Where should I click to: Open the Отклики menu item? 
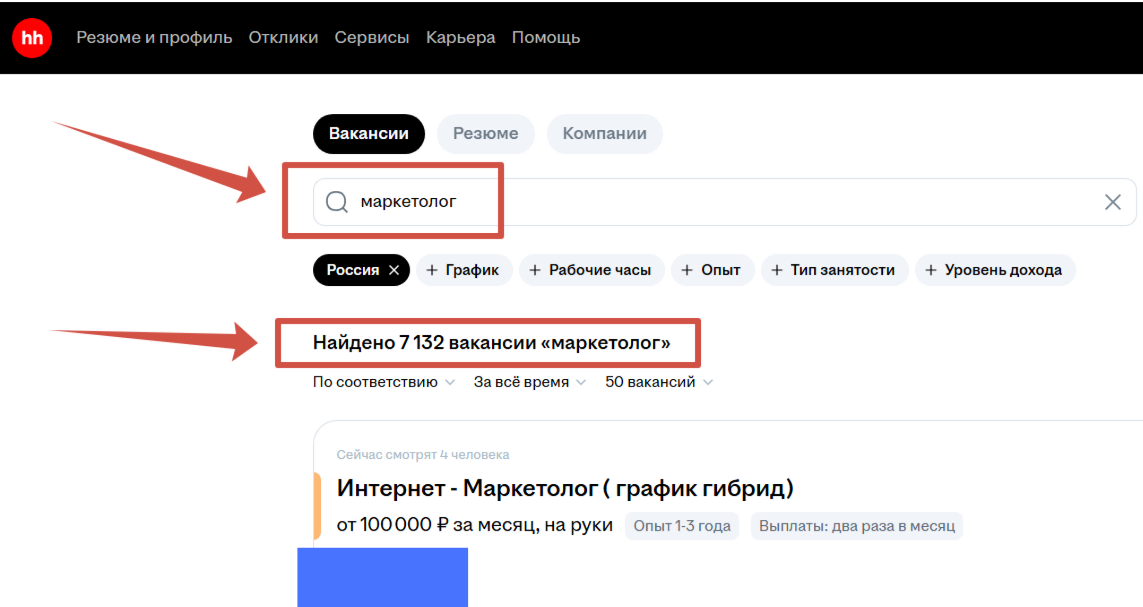point(283,38)
